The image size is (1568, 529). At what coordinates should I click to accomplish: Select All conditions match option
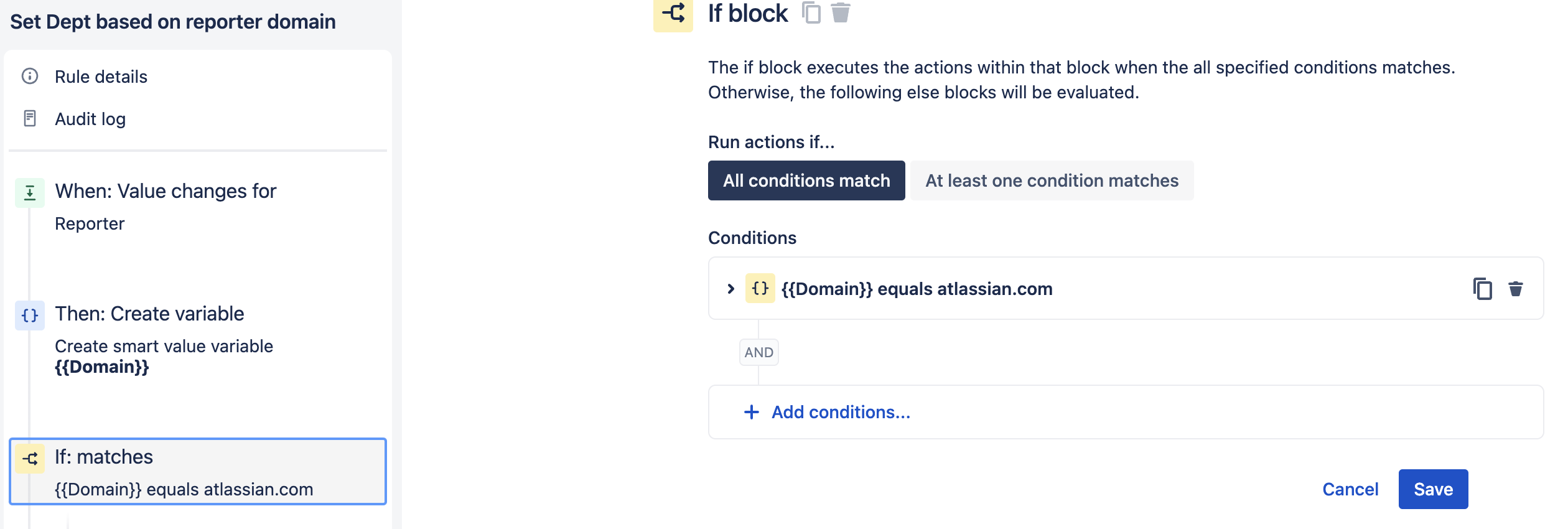pyautogui.click(x=806, y=180)
